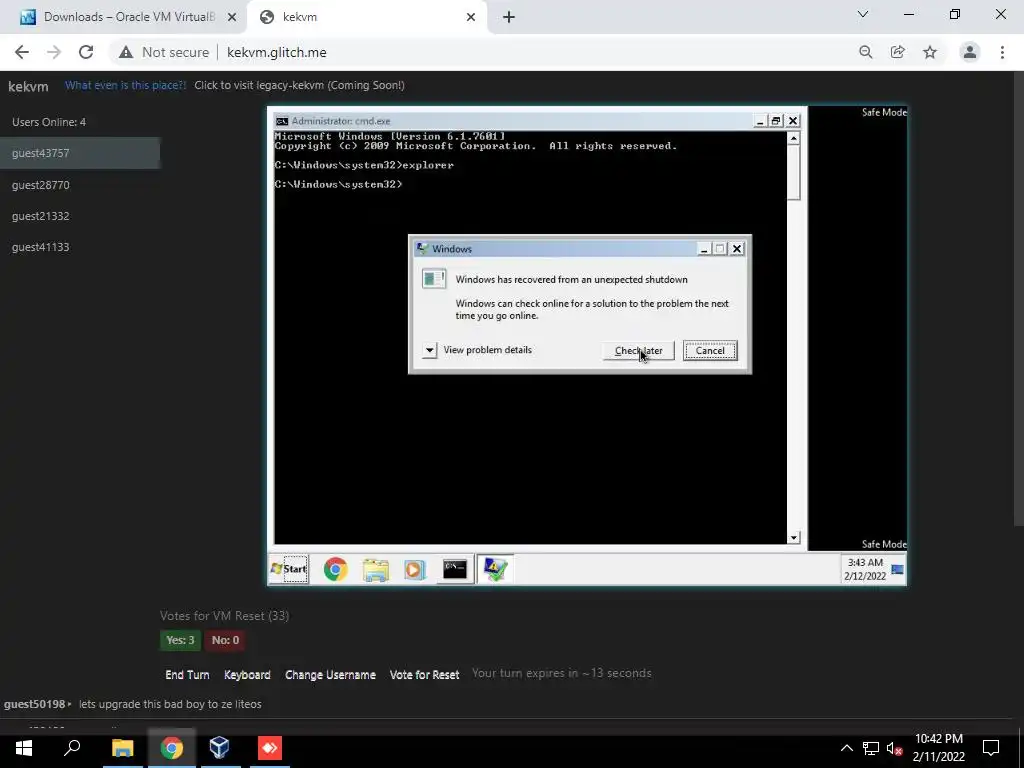Click to visit legacy-kekvm link

[299, 85]
